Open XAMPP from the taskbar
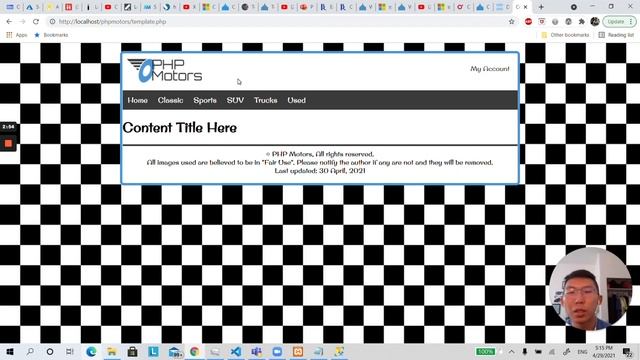Viewport: 640px width, 360px height. [x=298, y=351]
